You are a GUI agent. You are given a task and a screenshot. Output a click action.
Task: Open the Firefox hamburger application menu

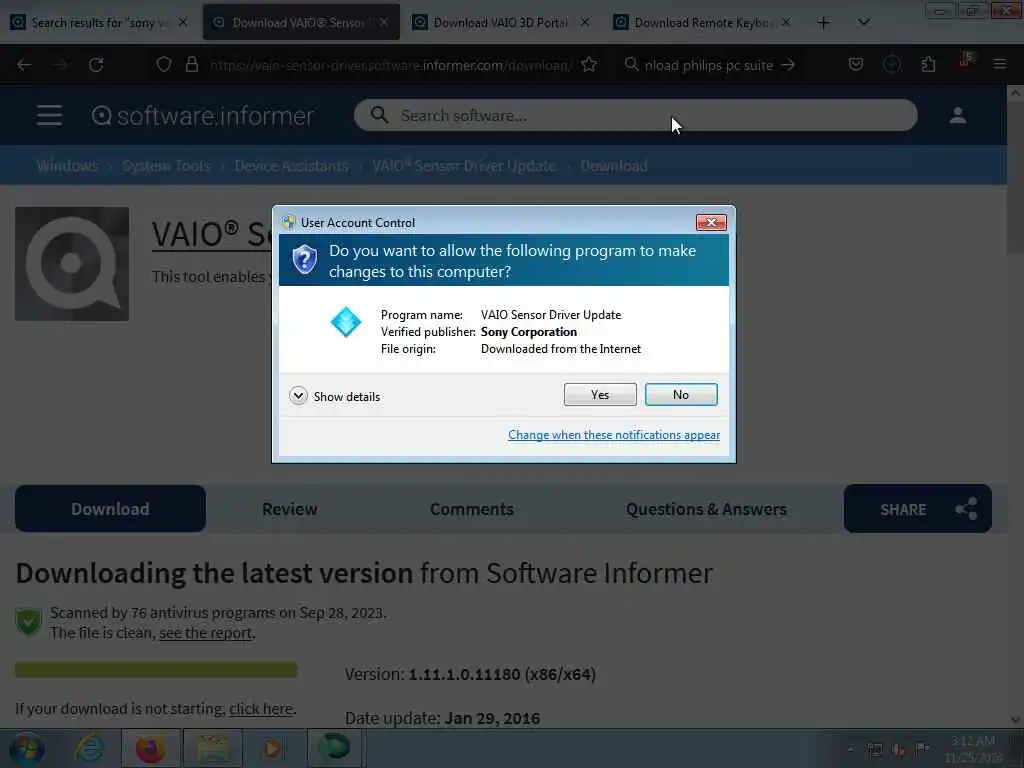(999, 64)
